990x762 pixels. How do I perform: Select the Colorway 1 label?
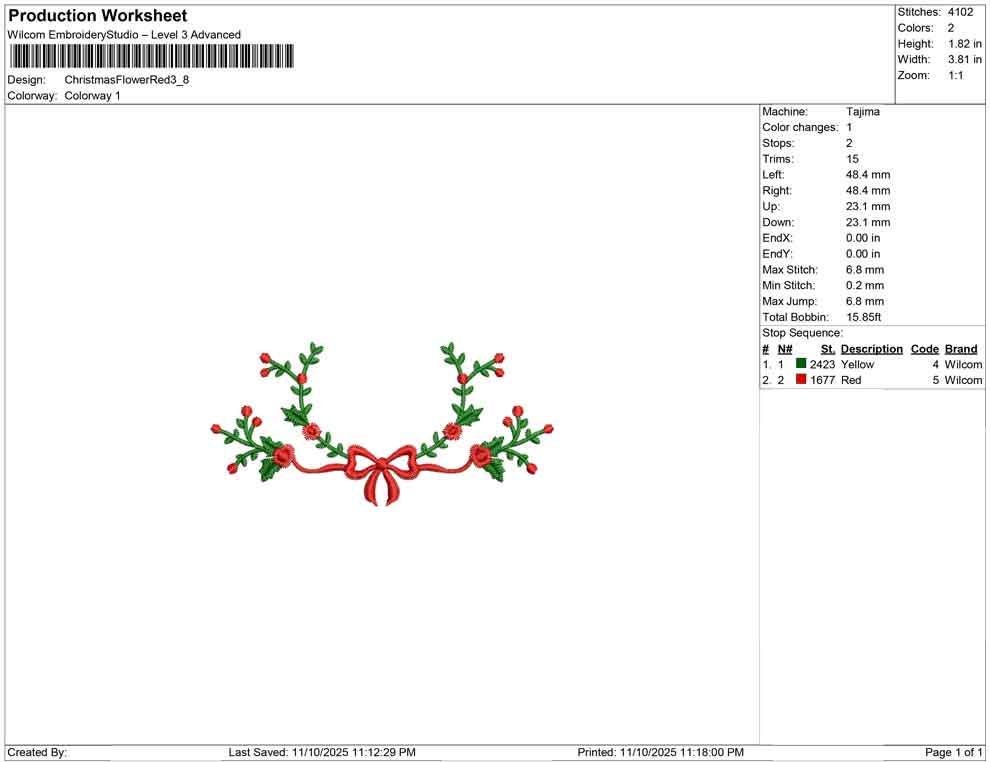[x=93, y=96]
